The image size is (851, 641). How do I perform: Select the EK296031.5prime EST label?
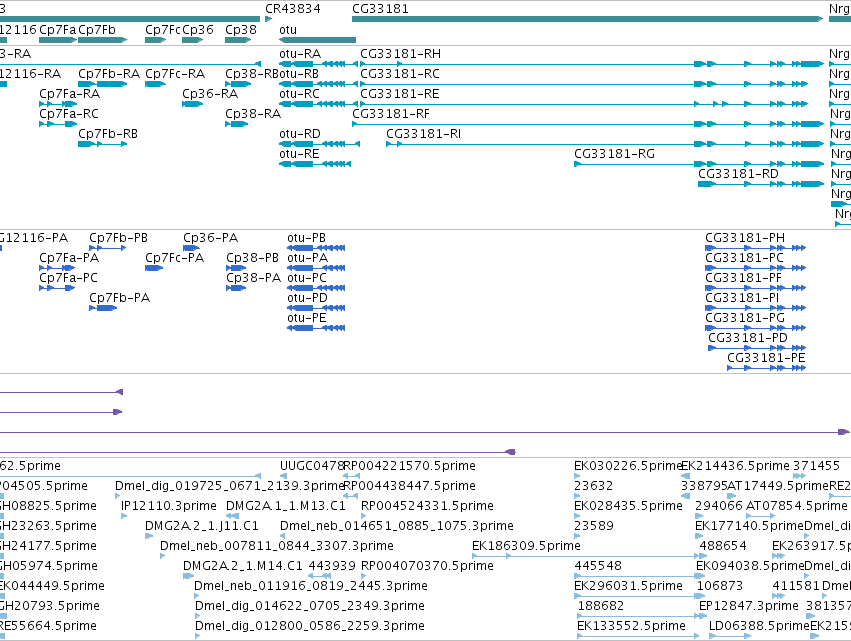coord(628,587)
